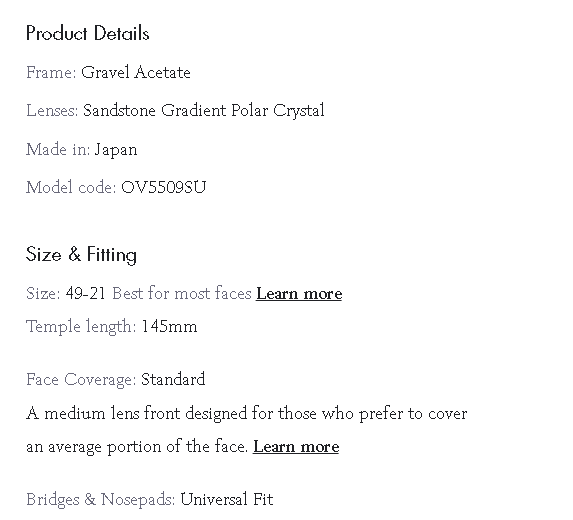Click Best for most faces text

tap(182, 293)
